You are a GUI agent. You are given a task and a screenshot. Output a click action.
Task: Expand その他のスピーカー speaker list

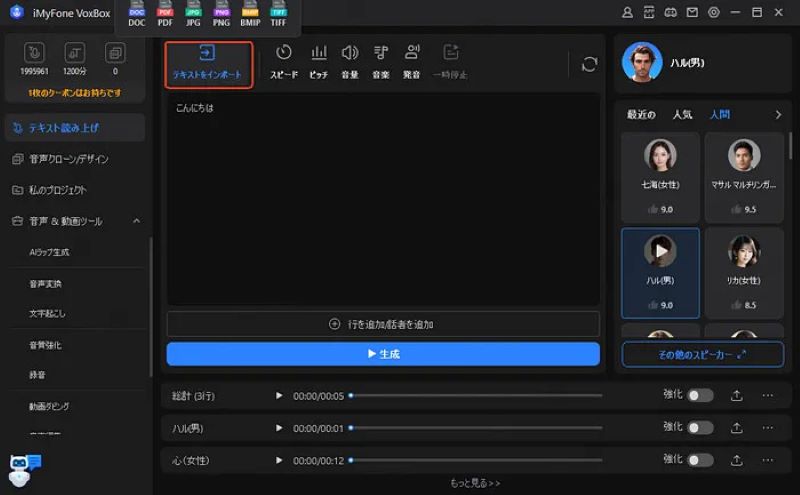point(703,354)
